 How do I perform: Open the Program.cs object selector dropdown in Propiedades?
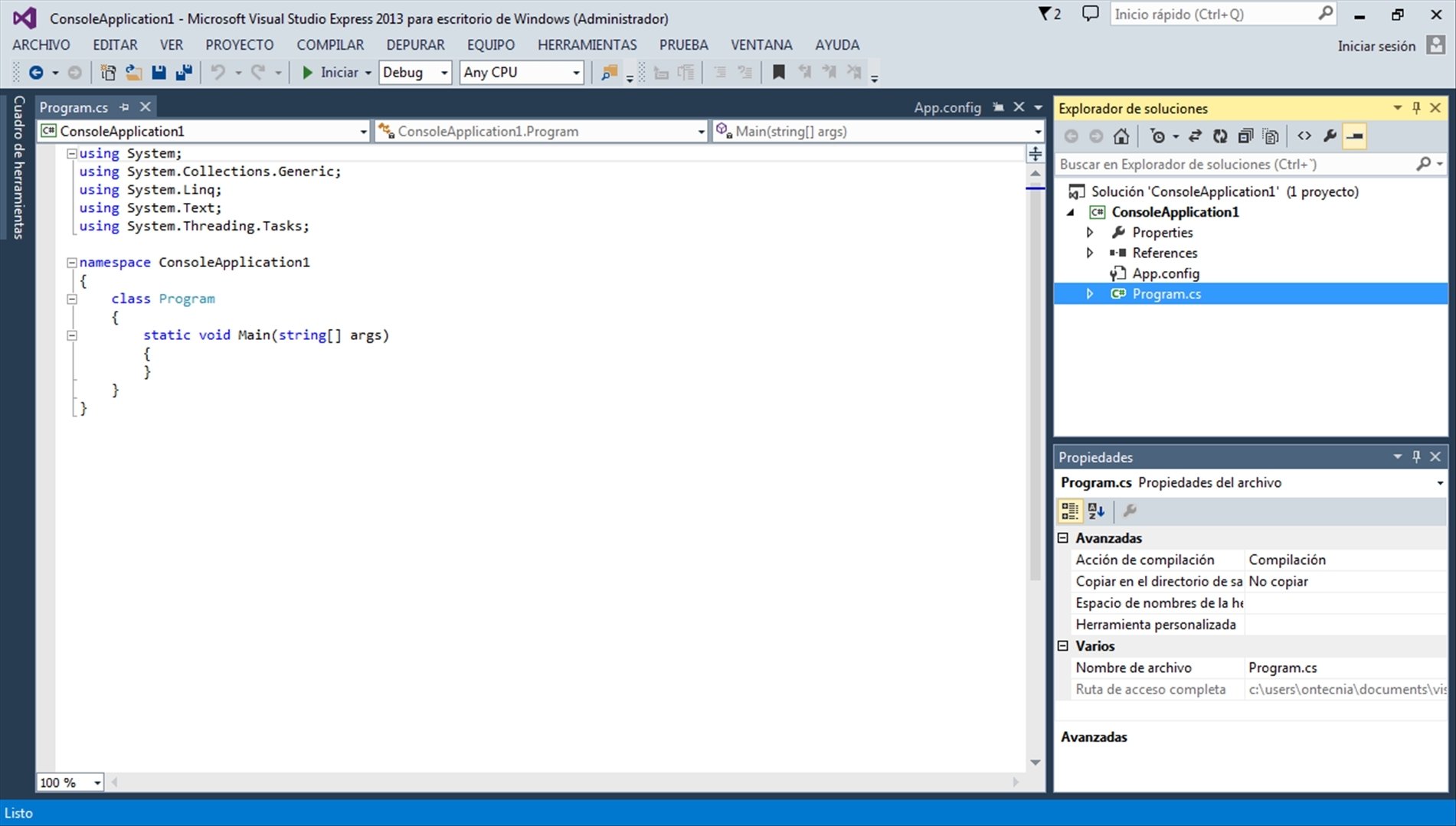point(1439,483)
